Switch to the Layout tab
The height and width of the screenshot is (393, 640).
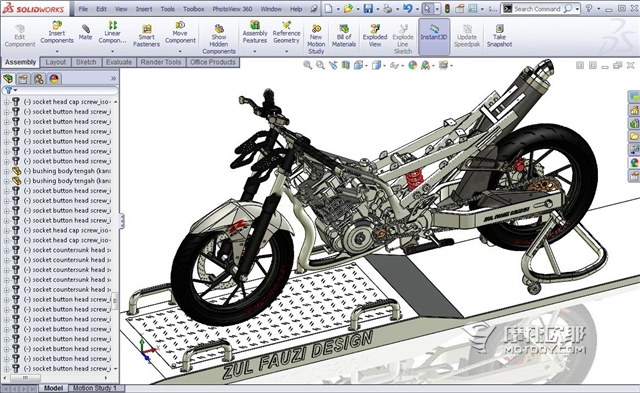(56, 62)
